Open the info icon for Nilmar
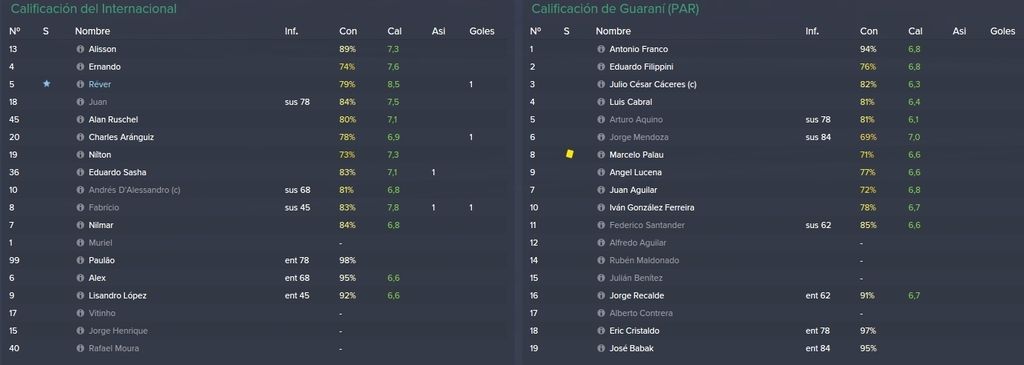1024x365 pixels. (x=80, y=225)
